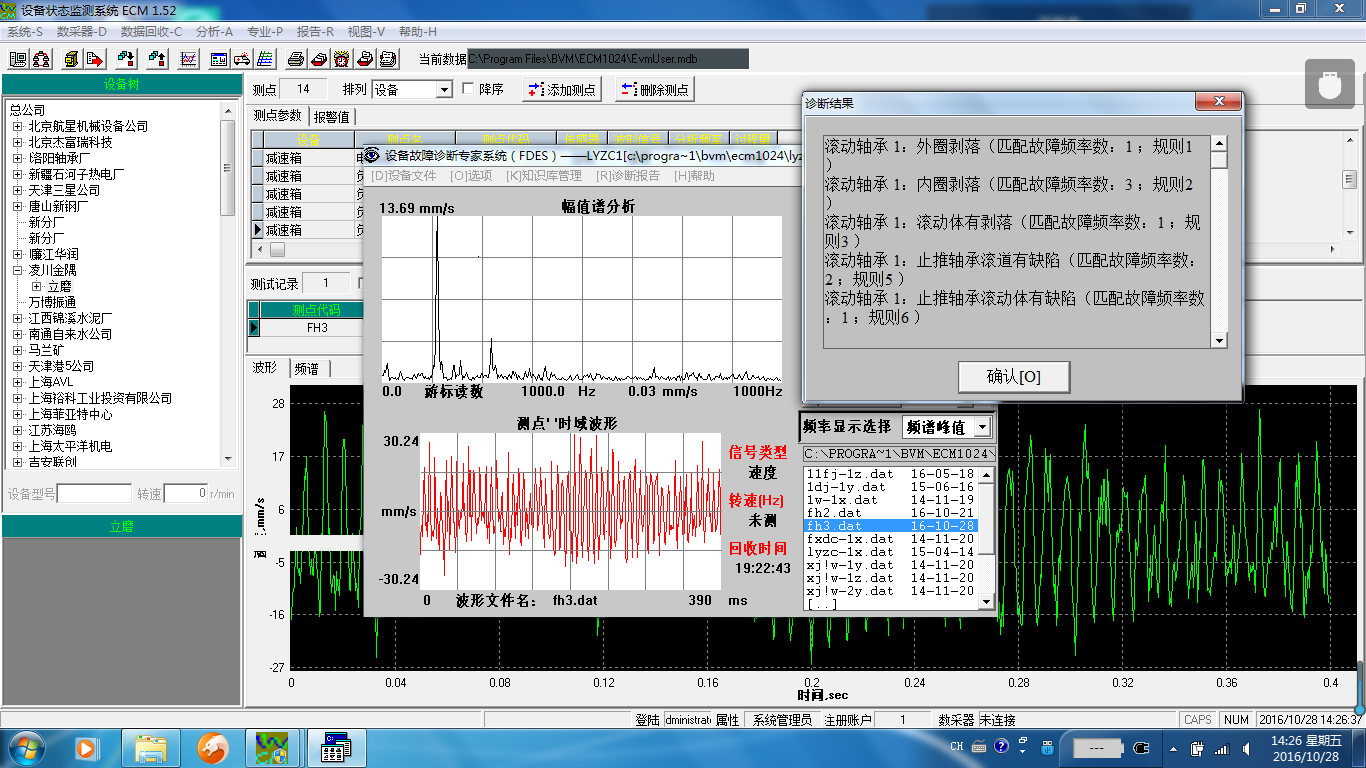Viewport: 1366px width, 768px height.
Task: Select 上海AVL in the device tree
Action: (50, 382)
